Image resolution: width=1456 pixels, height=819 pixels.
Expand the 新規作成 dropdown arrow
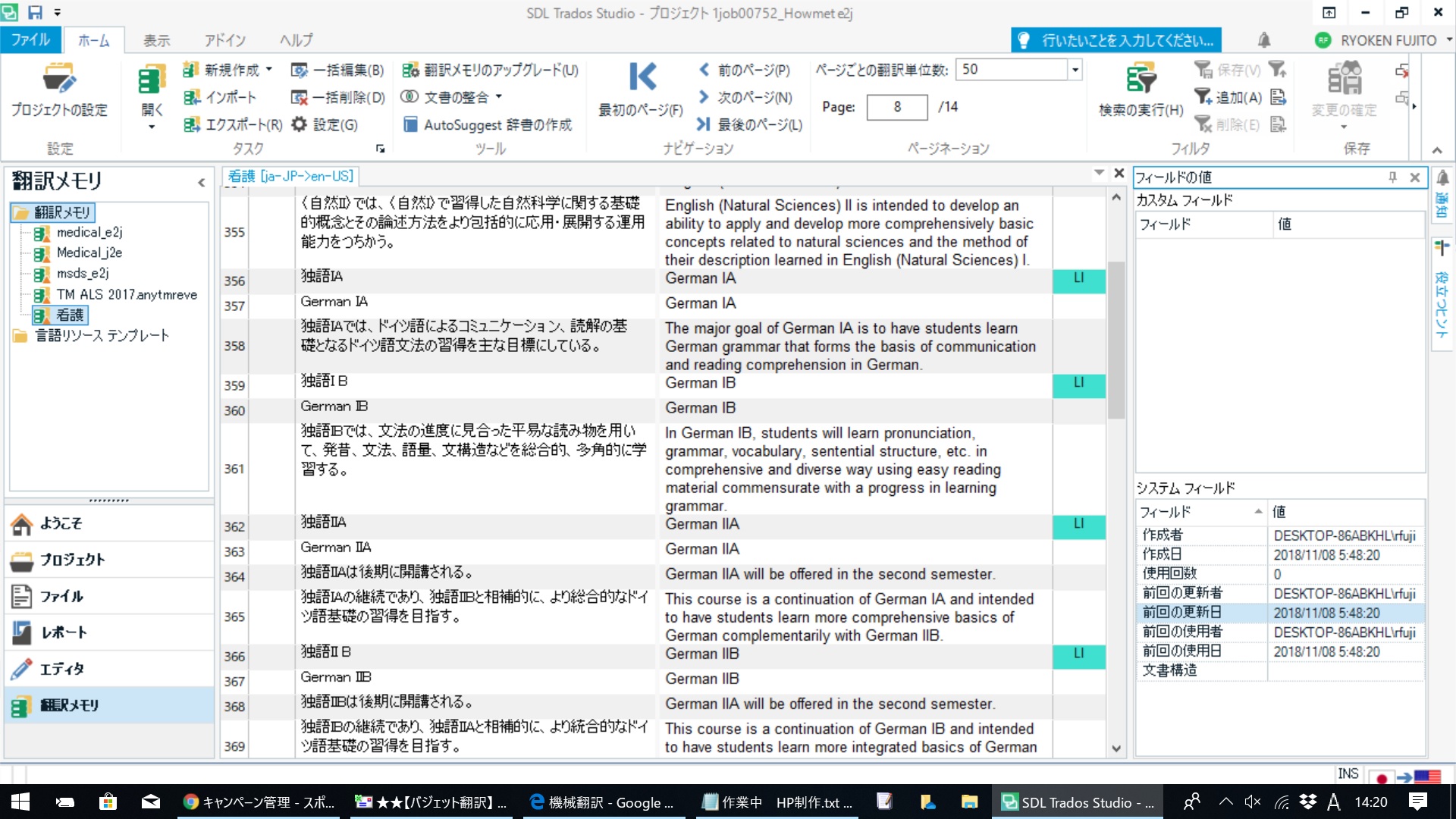269,70
